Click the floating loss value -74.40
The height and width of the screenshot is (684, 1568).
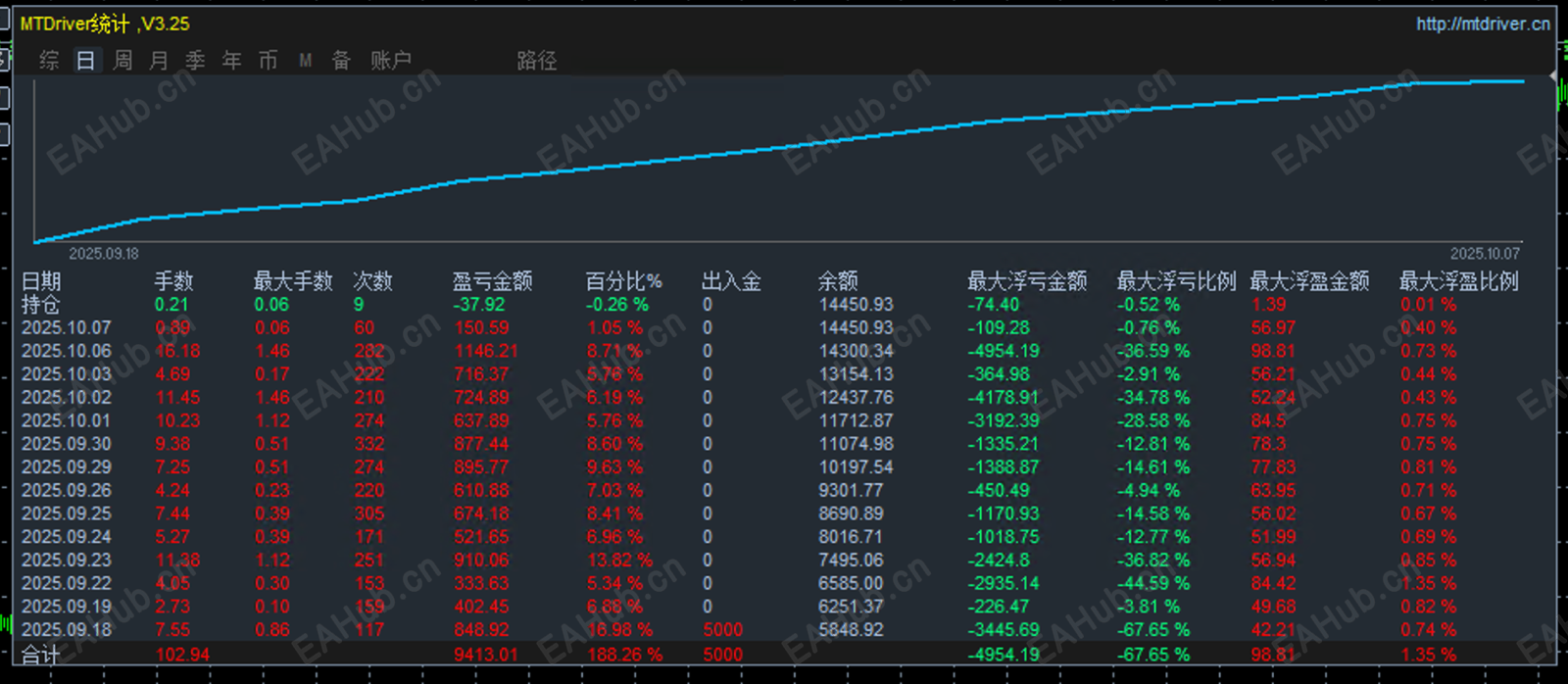(x=994, y=305)
